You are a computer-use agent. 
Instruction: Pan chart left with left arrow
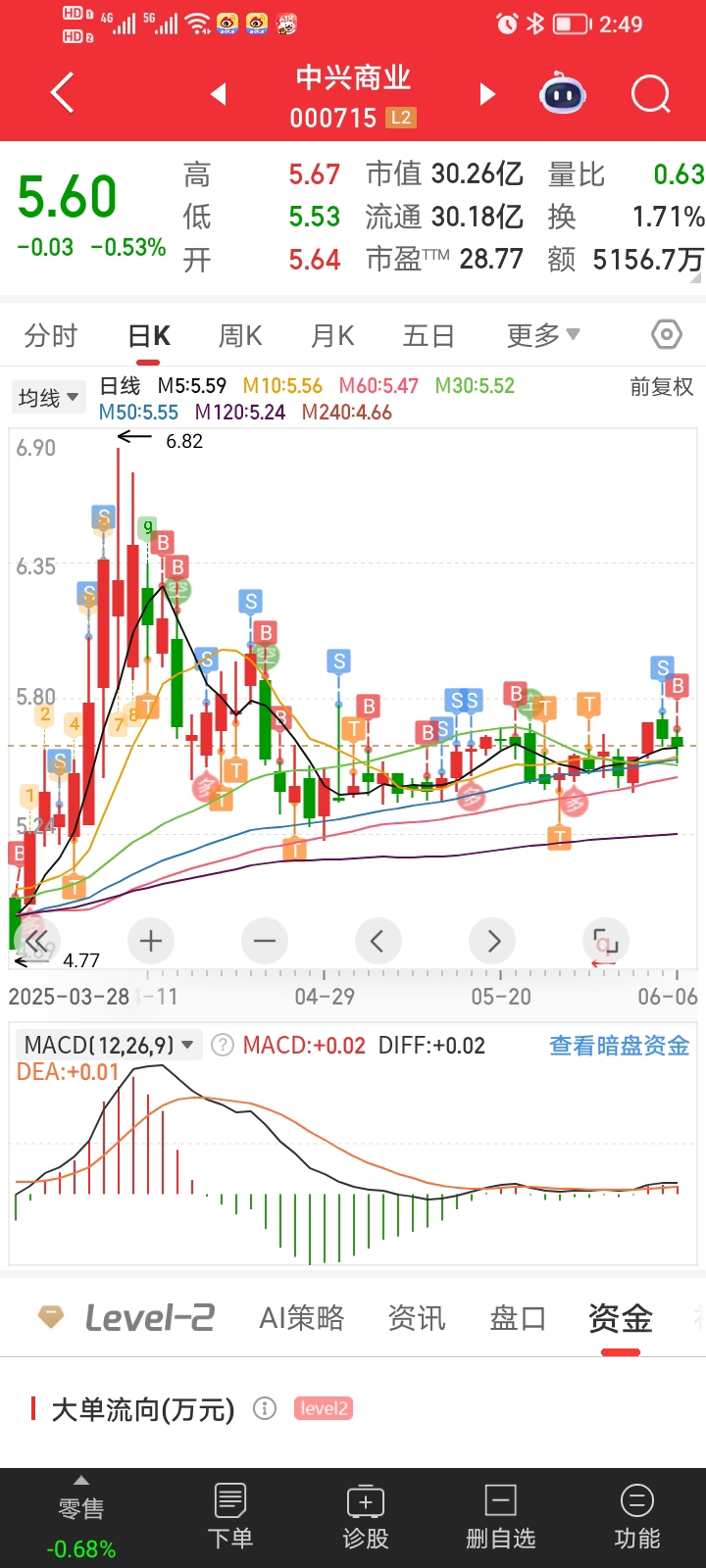(x=378, y=942)
